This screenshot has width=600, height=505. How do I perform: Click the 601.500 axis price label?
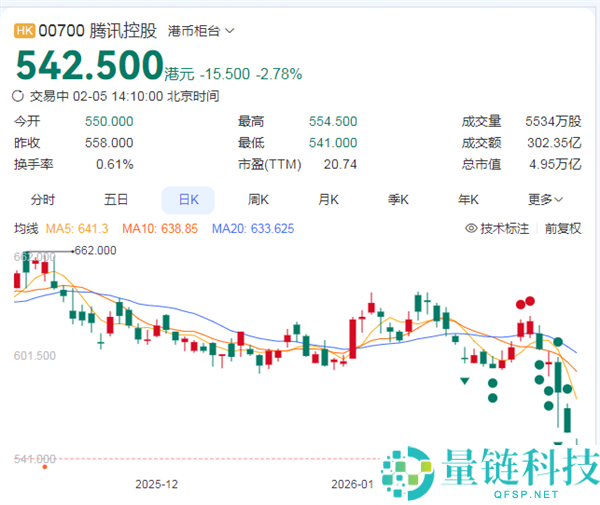(35, 356)
